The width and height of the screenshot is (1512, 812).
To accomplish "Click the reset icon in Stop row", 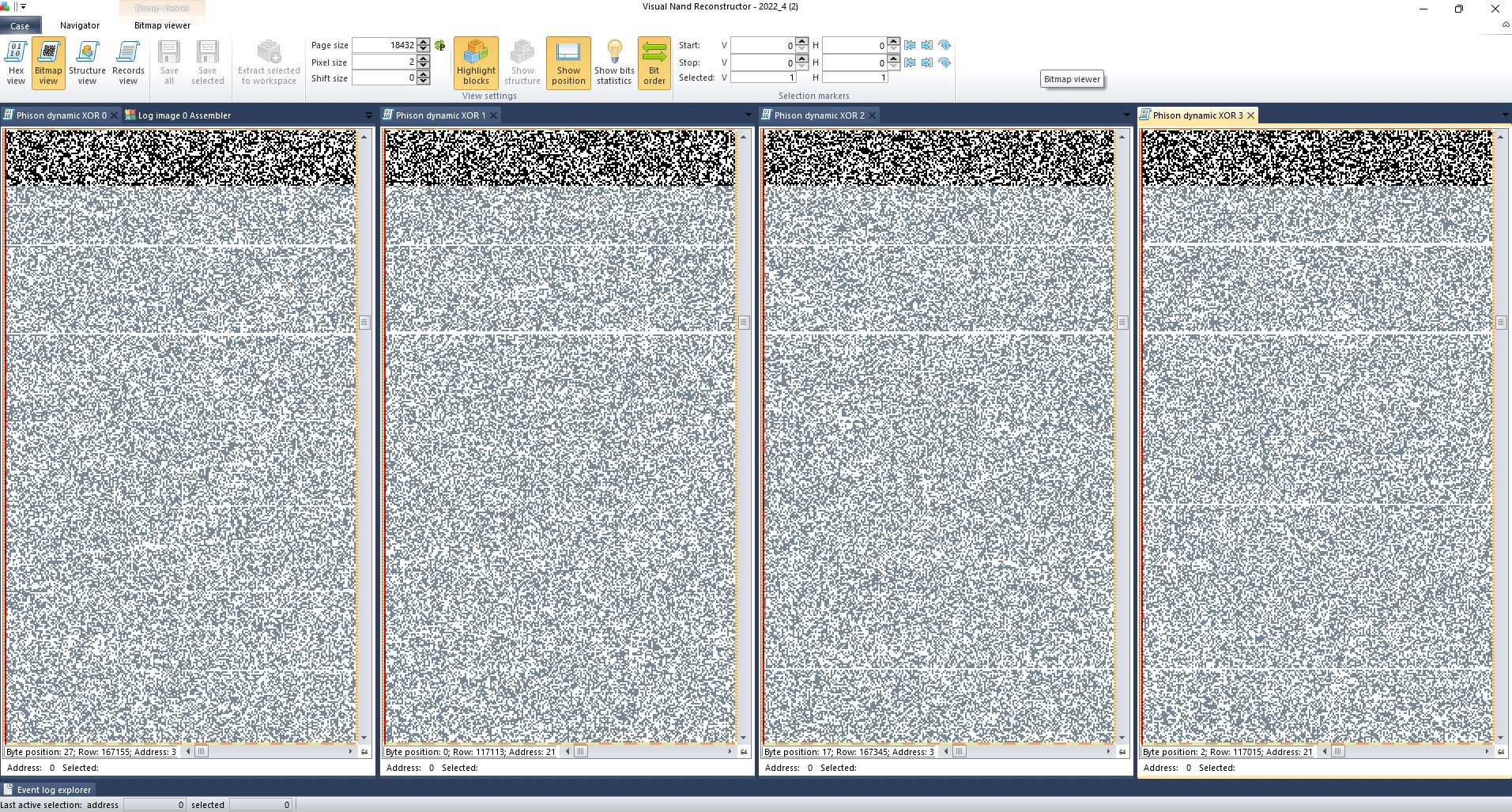I will 945,62.
